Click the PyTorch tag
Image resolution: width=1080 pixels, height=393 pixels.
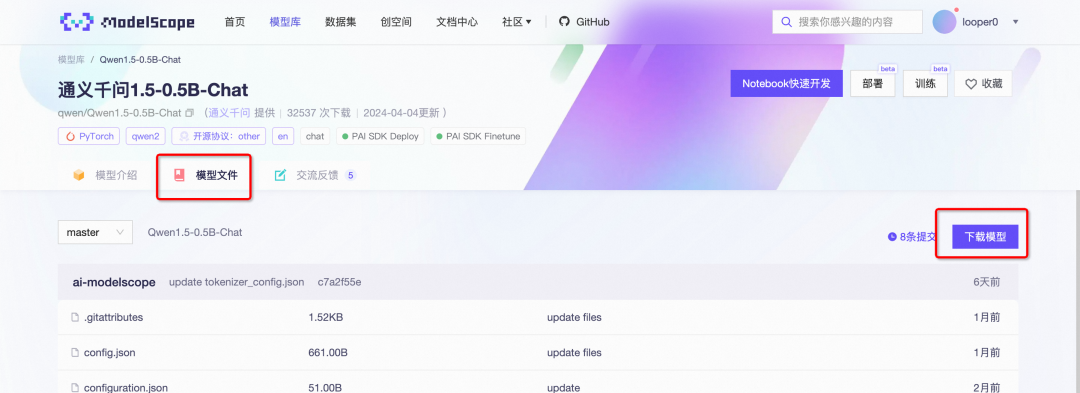(x=90, y=136)
